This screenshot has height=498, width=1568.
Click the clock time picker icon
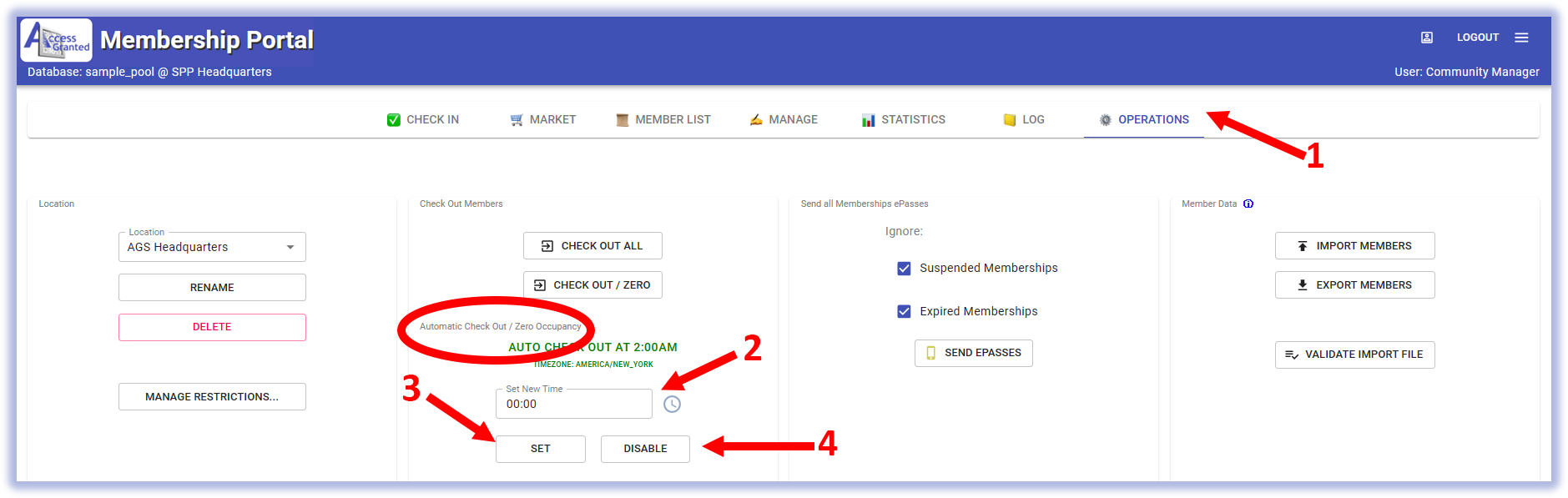point(672,405)
